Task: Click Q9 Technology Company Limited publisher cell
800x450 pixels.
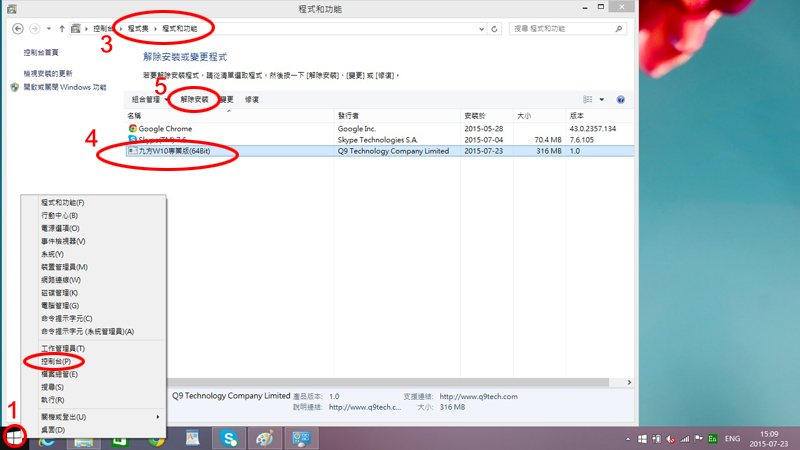Action: (x=393, y=151)
